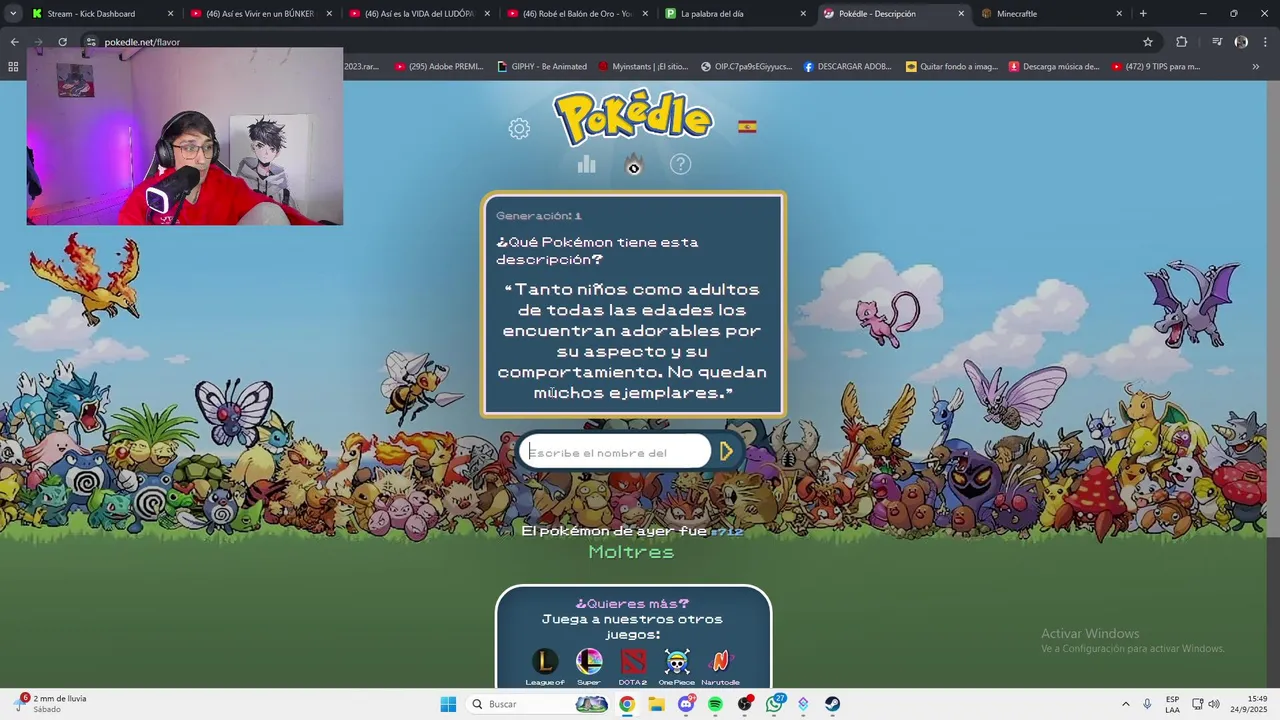Expand the tab search dropdown

(x=13, y=14)
